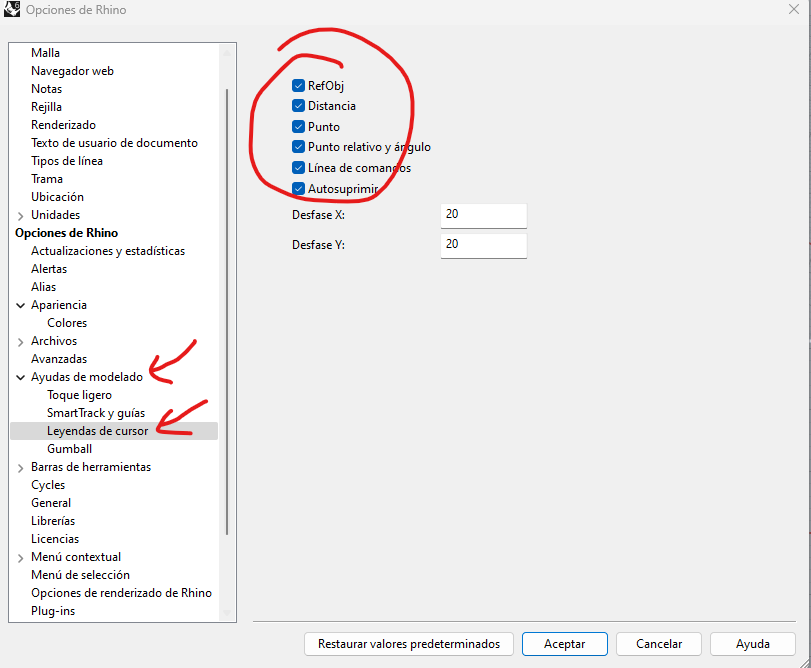Open Menú de selección page
Viewport: 811px width, 668px height.
coord(80,575)
